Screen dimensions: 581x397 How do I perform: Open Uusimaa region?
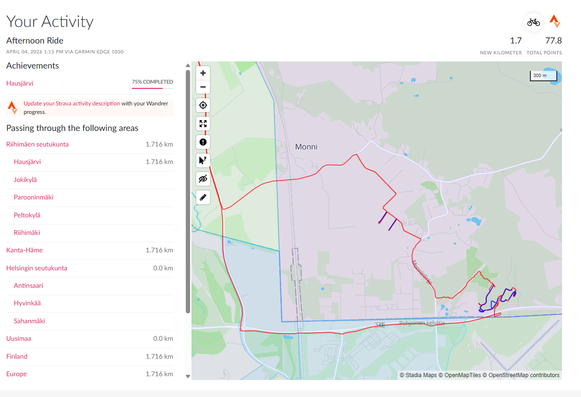[19, 338]
